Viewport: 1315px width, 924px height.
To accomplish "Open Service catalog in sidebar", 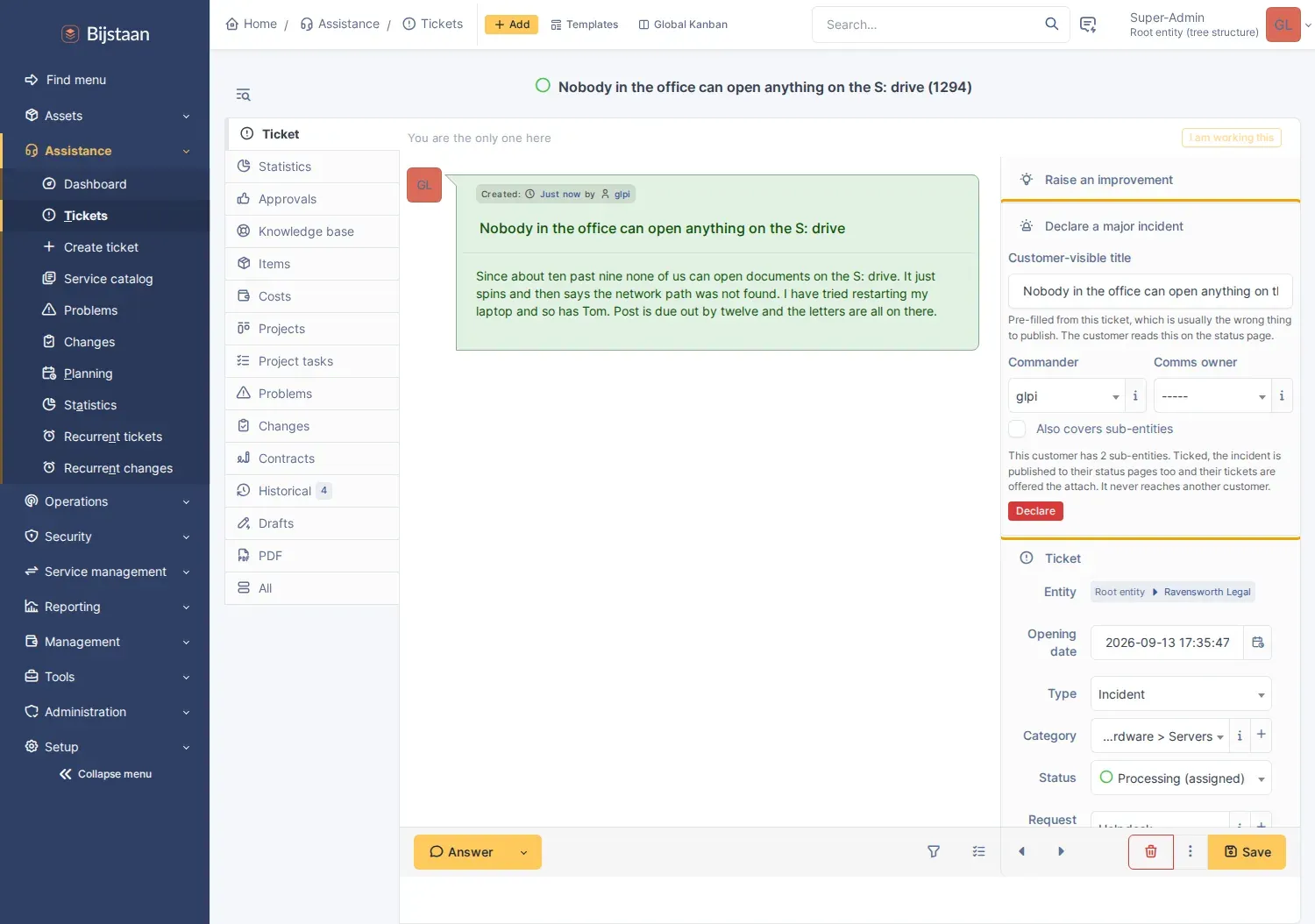I will click(108, 279).
